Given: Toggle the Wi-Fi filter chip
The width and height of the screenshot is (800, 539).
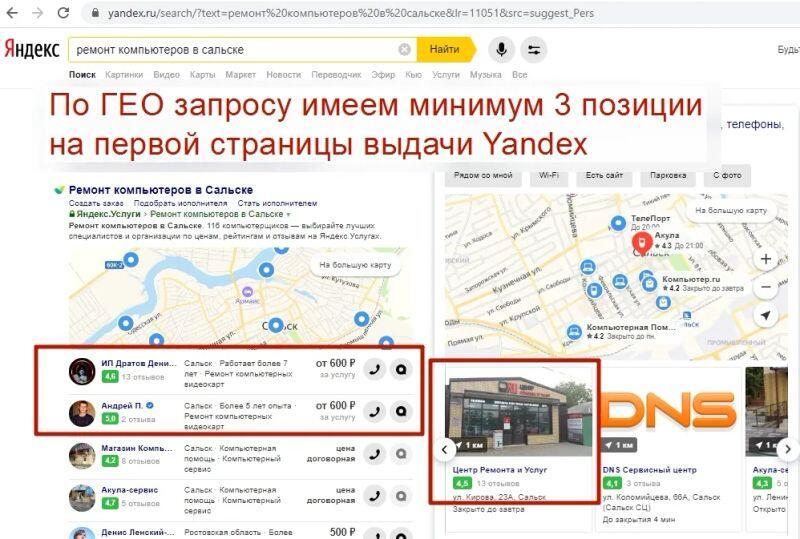Looking at the screenshot, I should pyautogui.click(x=549, y=175).
